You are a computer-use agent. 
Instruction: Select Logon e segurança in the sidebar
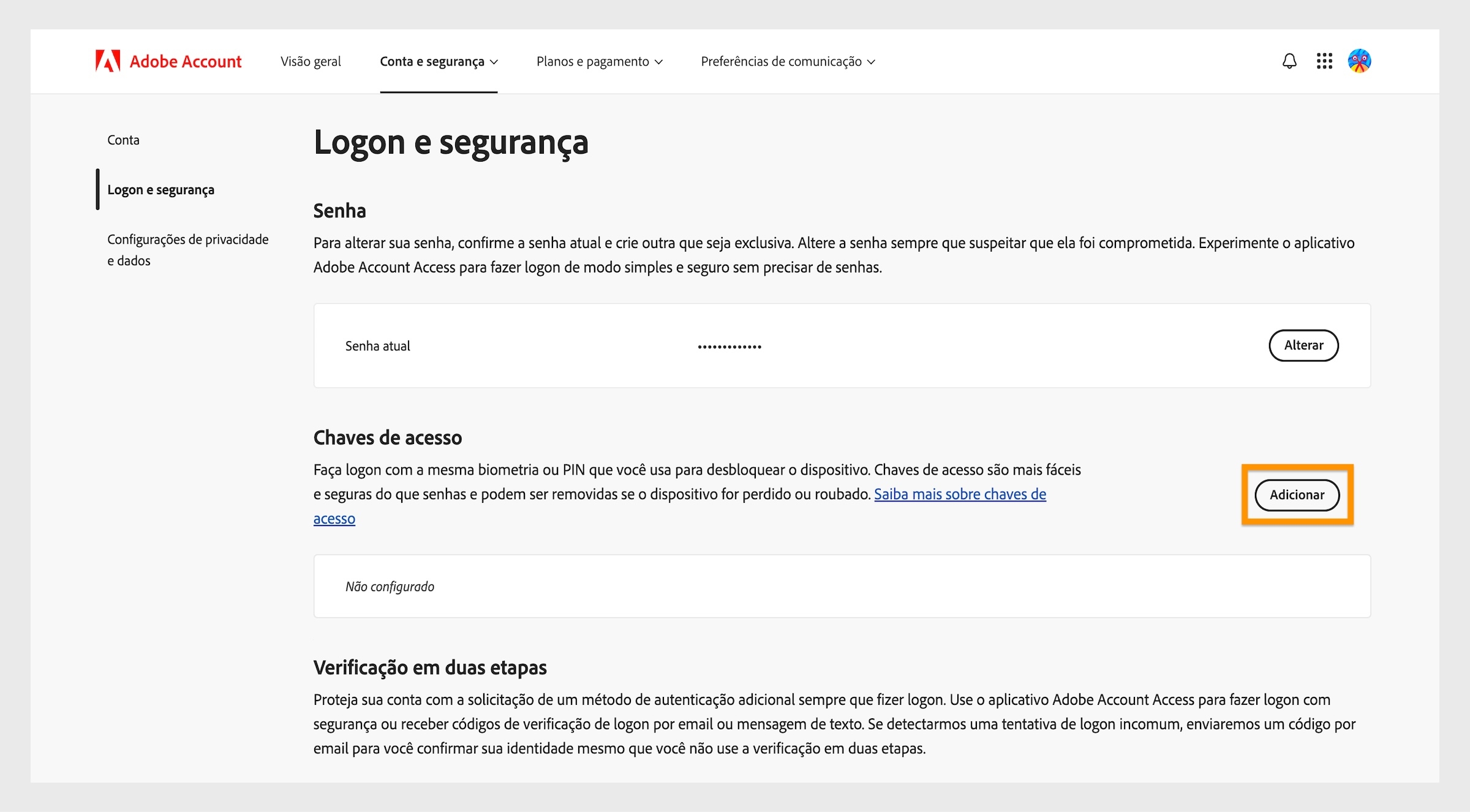160,190
